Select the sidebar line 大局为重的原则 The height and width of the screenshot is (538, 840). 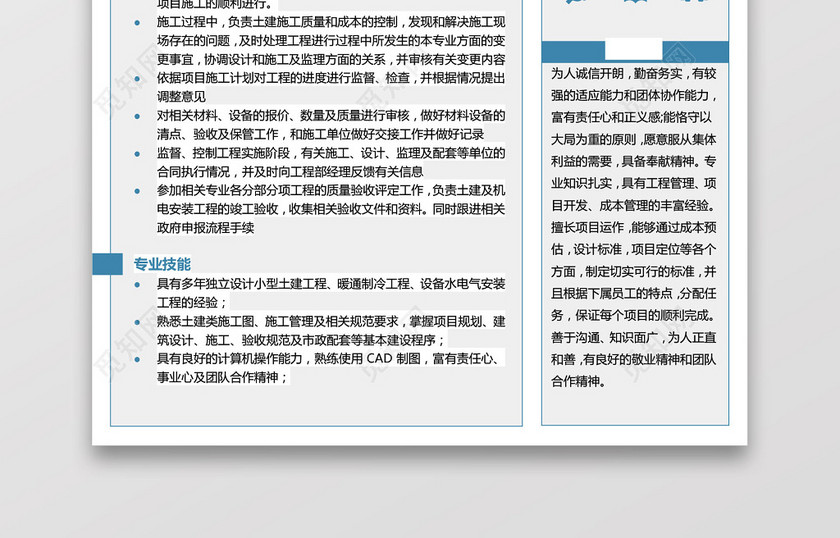click(634, 139)
